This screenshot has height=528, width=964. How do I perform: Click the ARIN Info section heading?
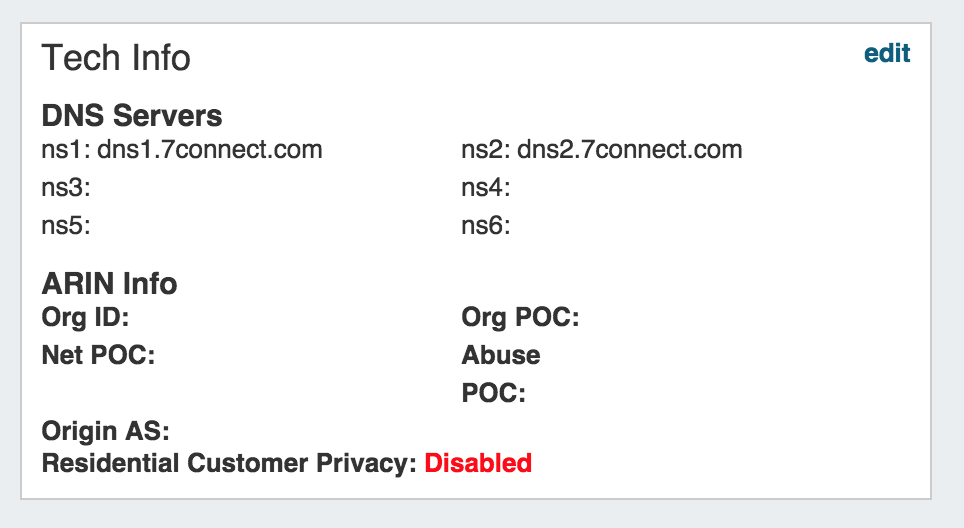[109, 284]
